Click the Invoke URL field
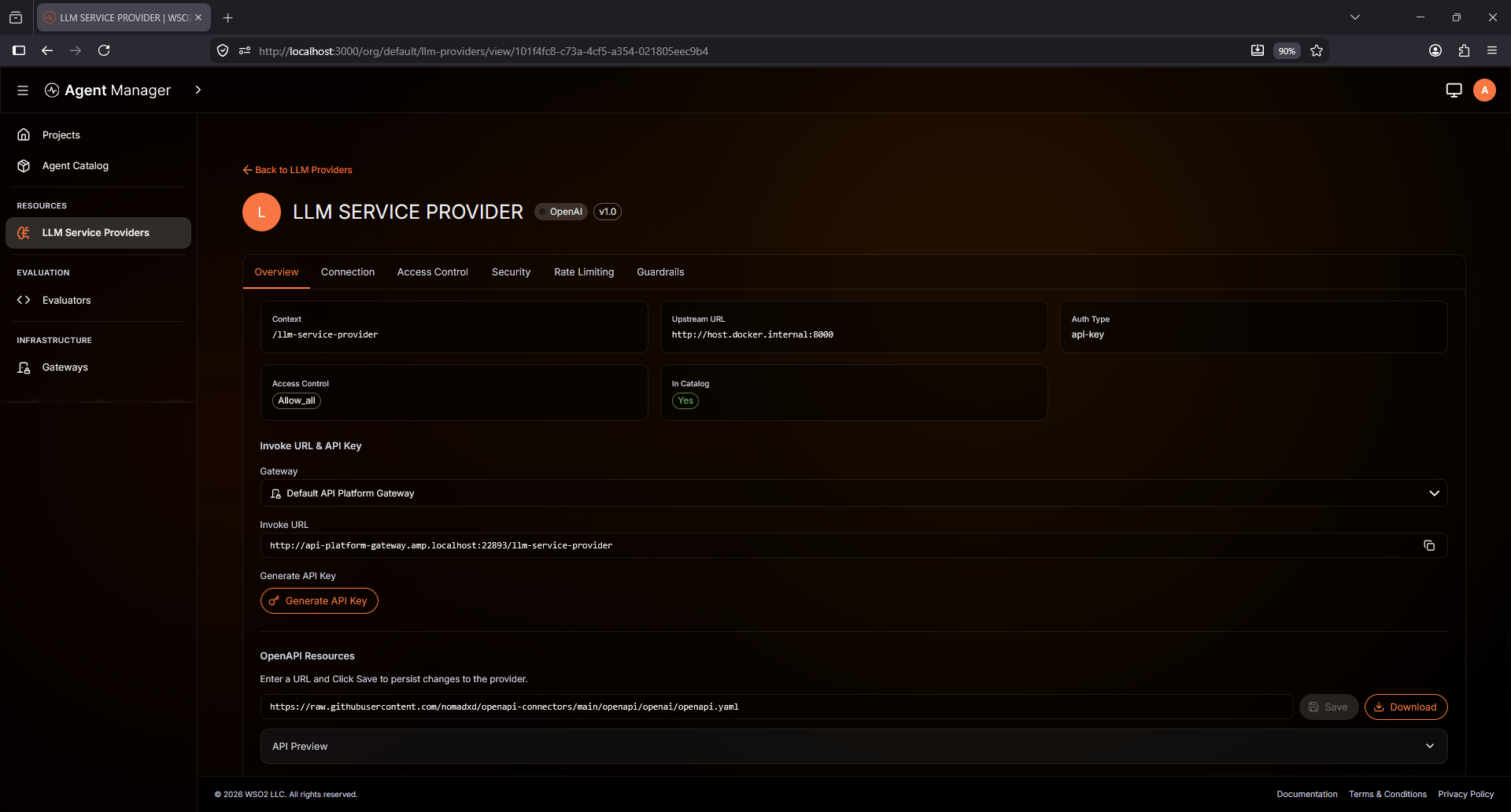The image size is (1511, 812). pos(853,546)
